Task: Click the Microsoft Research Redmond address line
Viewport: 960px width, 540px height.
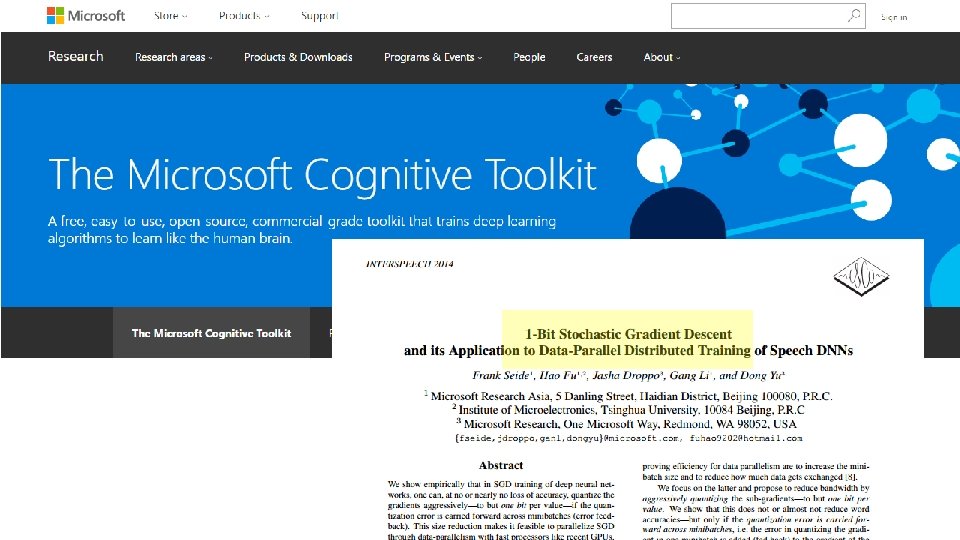Action: (627, 424)
